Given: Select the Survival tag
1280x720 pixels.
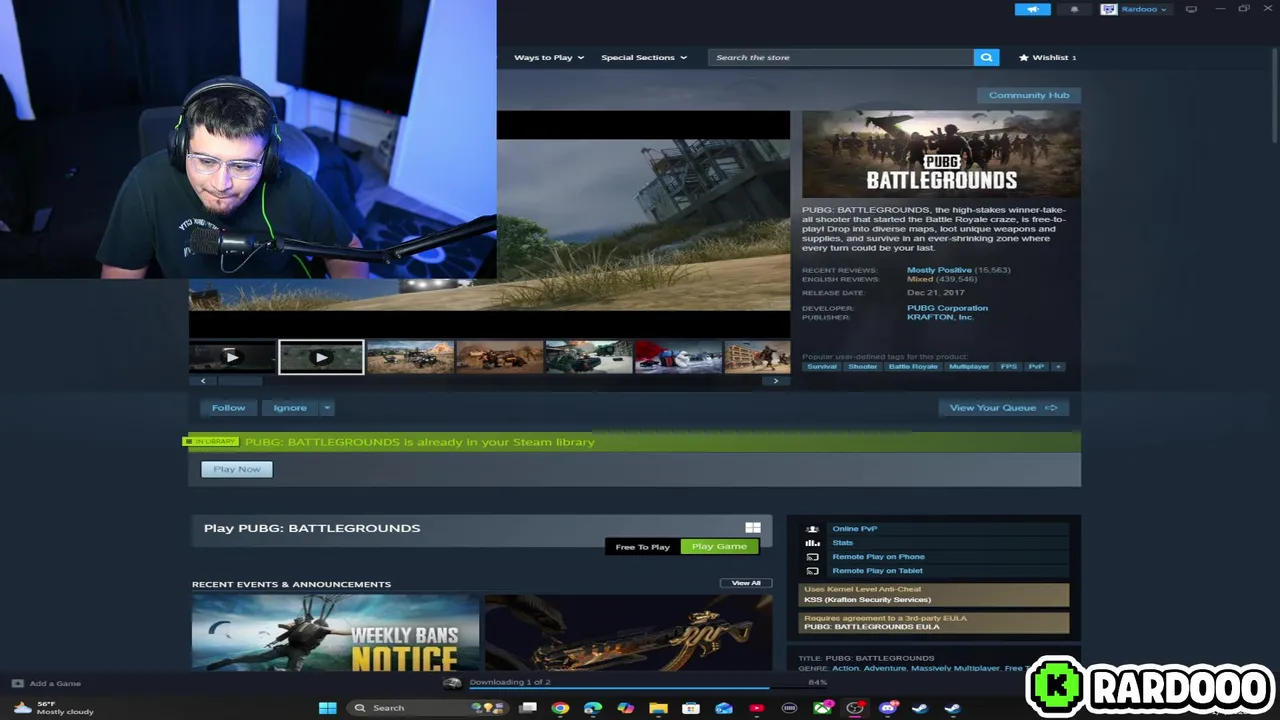Looking at the screenshot, I should tap(822, 366).
